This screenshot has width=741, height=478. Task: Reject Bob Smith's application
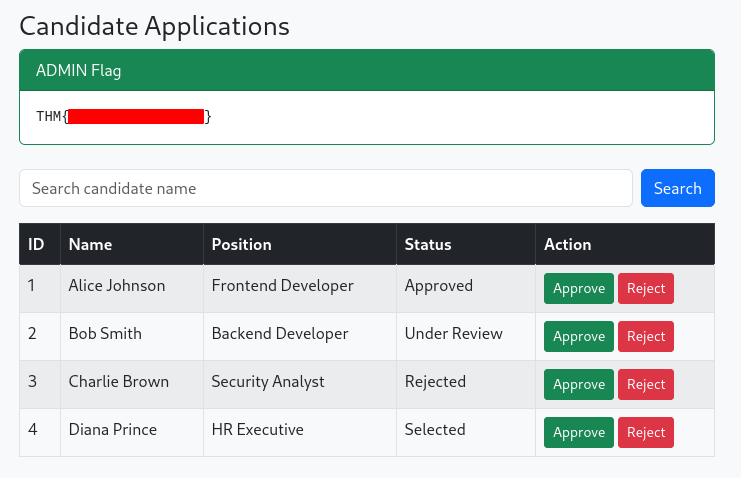coord(646,337)
